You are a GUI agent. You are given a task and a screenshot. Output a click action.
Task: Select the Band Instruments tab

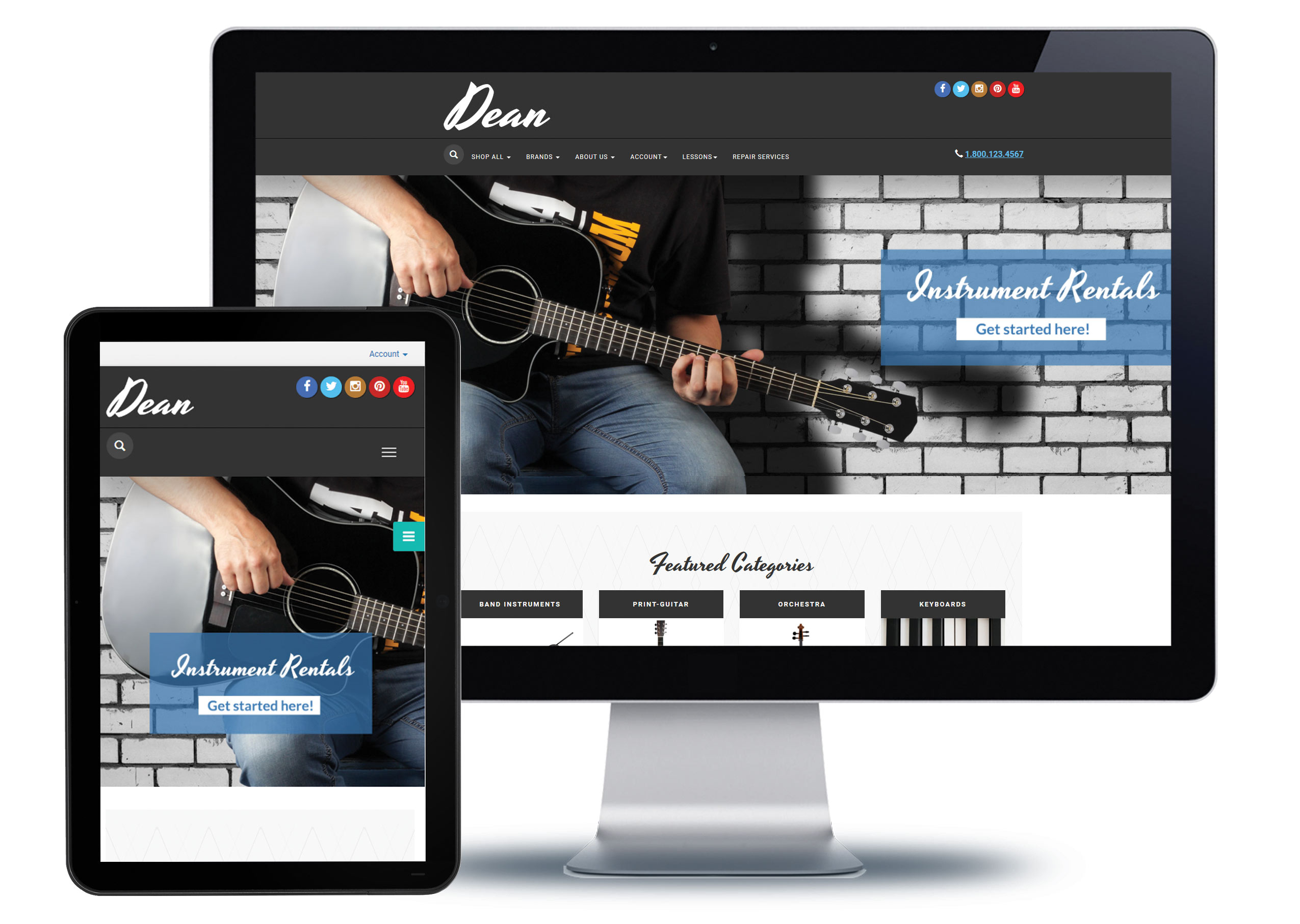(520, 604)
